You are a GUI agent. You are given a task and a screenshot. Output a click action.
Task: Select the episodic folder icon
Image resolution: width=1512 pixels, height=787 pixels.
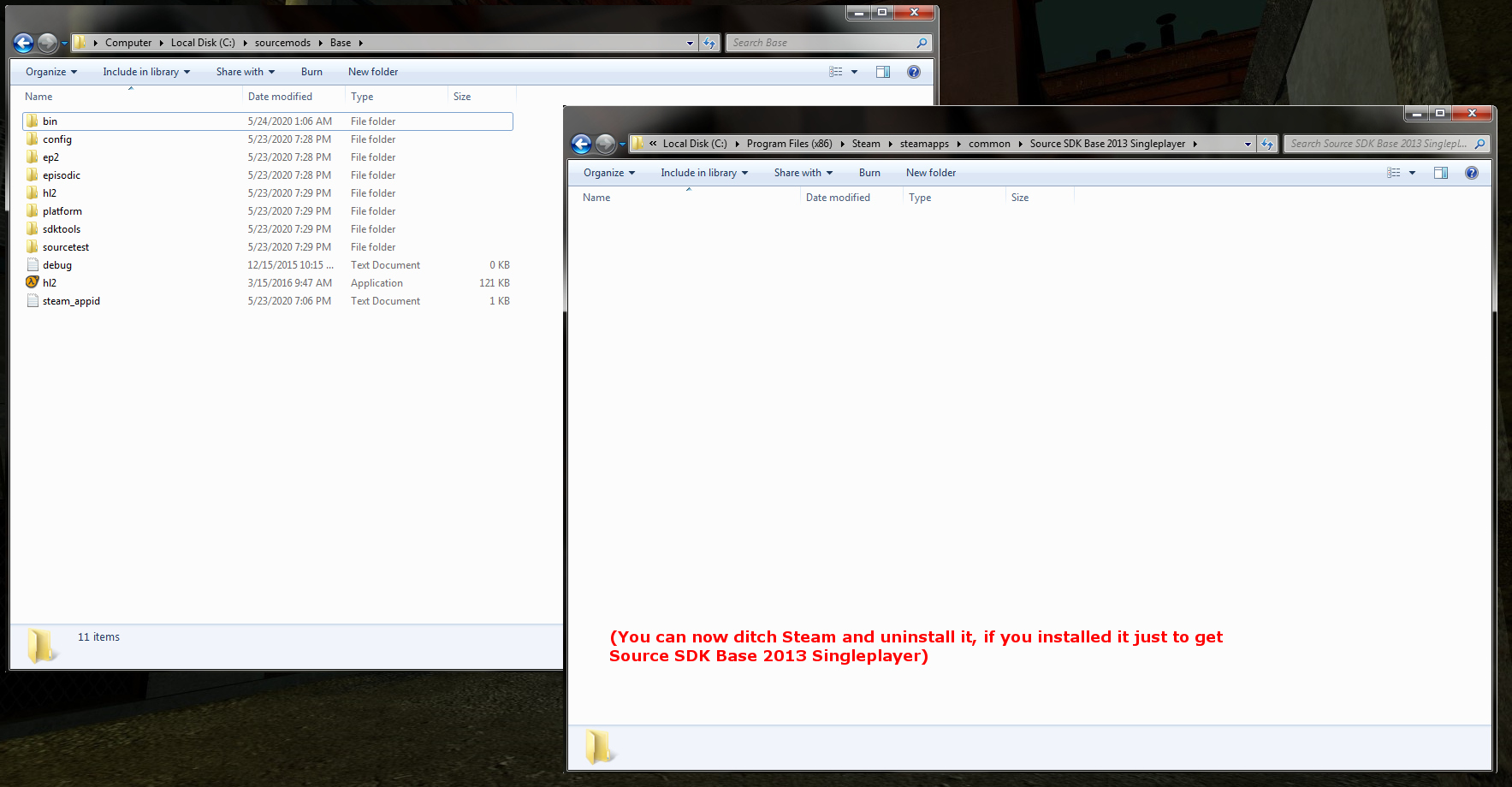click(x=33, y=175)
